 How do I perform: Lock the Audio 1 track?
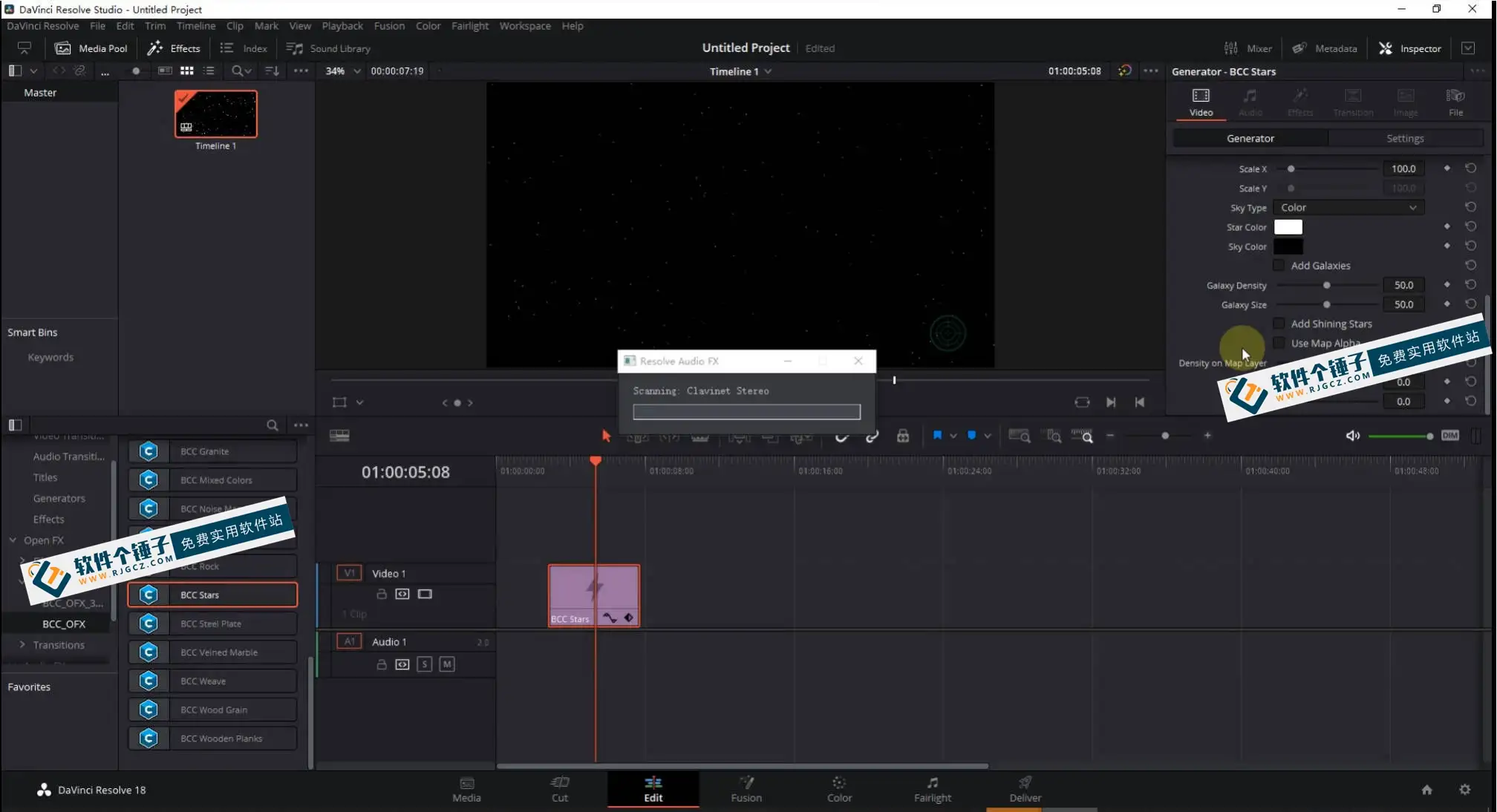coord(382,664)
